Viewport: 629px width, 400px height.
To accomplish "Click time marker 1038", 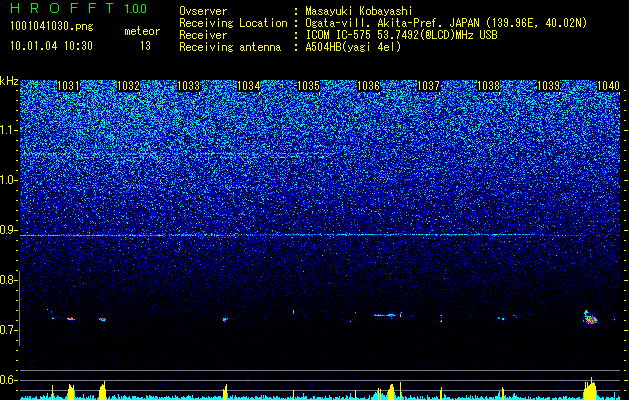I will 489,86.
